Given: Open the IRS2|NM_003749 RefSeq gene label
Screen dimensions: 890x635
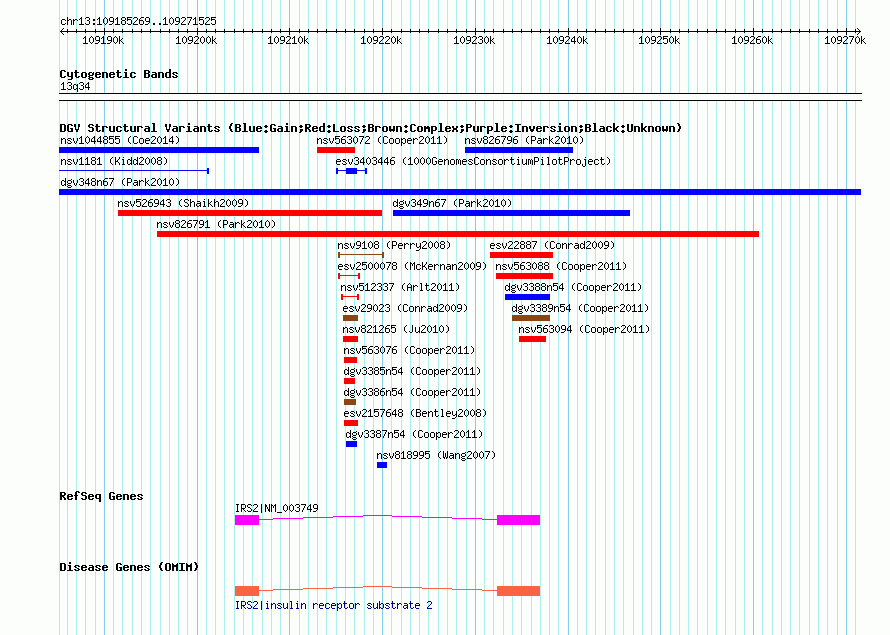Looking at the screenshot, I should (x=276, y=508).
